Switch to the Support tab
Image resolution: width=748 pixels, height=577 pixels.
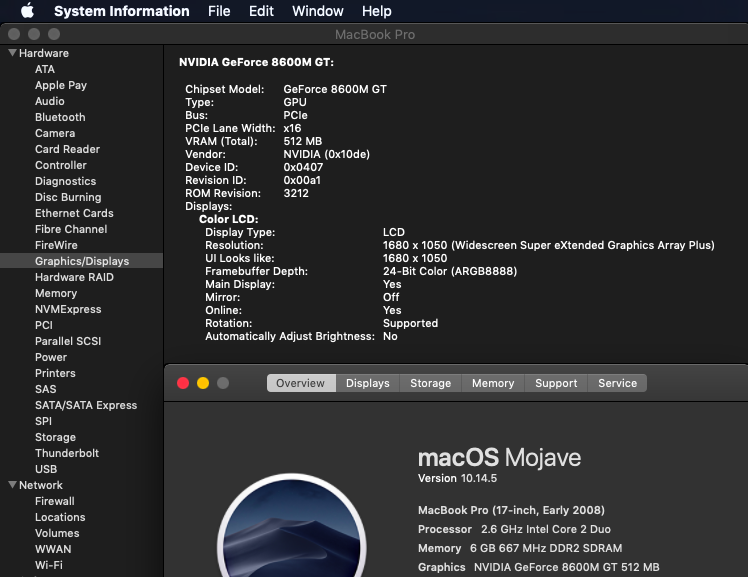click(556, 383)
